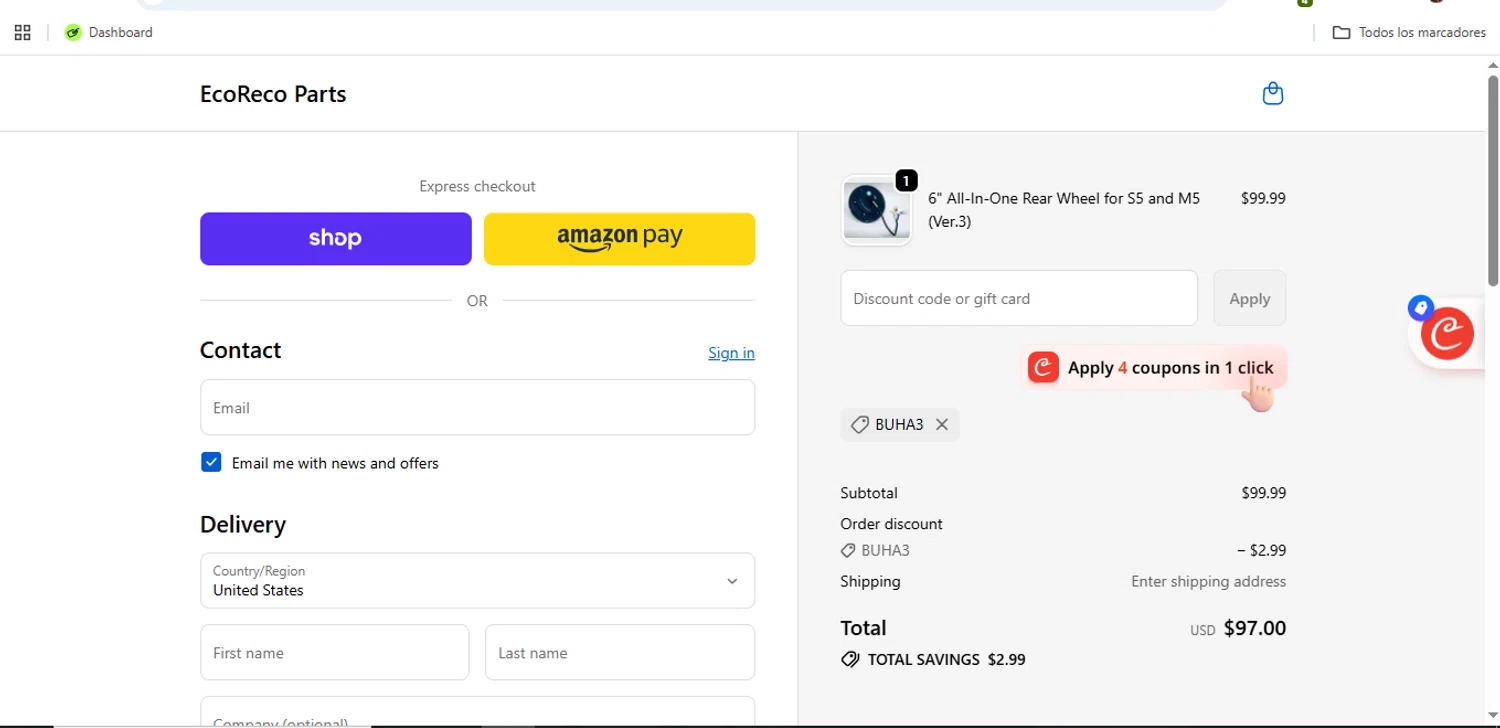This screenshot has width=1500, height=728.
Task: Click the Express checkout label
Action: coord(477,186)
